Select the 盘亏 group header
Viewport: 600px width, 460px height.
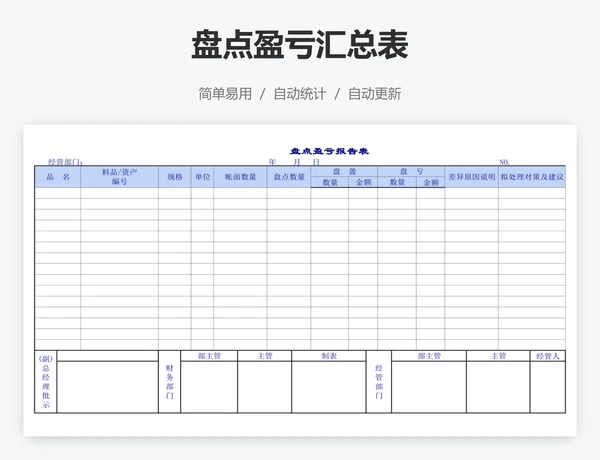pyautogui.click(x=411, y=171)
